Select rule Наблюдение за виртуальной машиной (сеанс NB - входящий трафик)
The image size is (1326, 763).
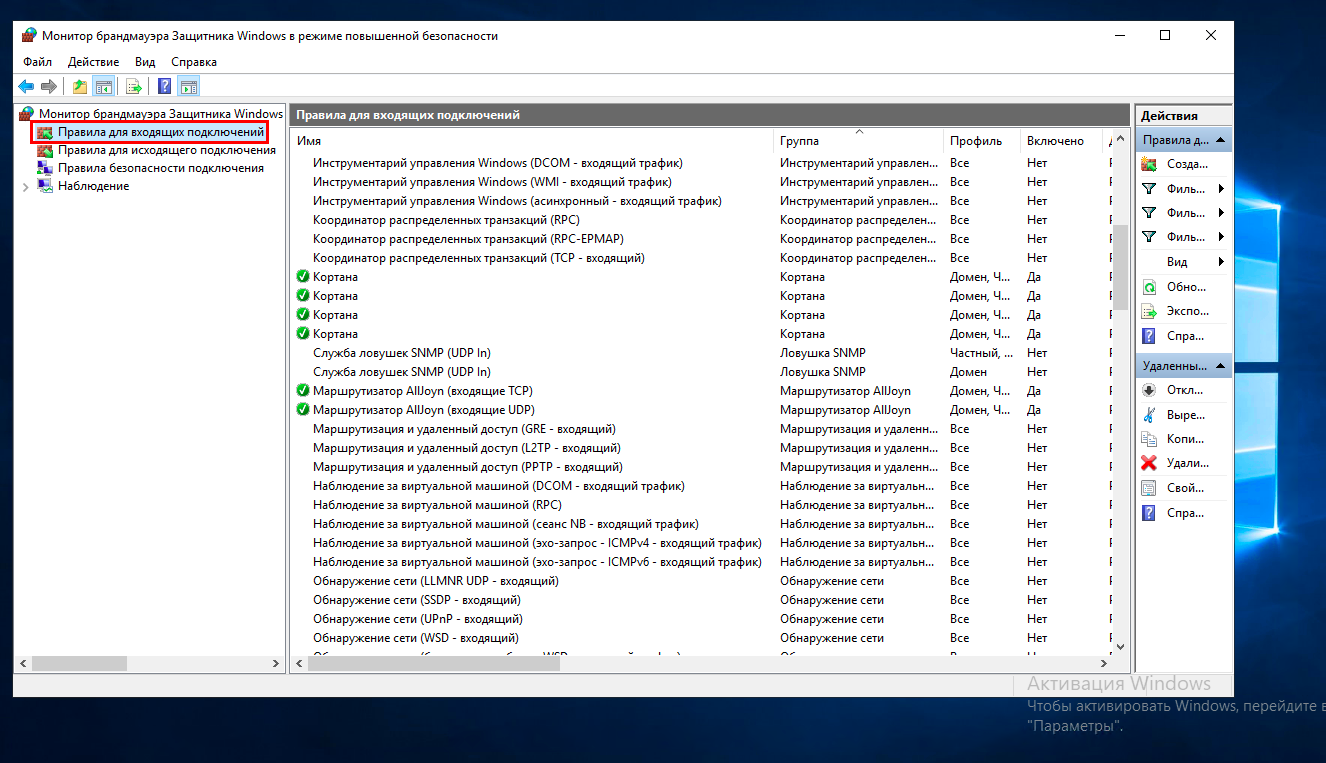click(505, 524)
